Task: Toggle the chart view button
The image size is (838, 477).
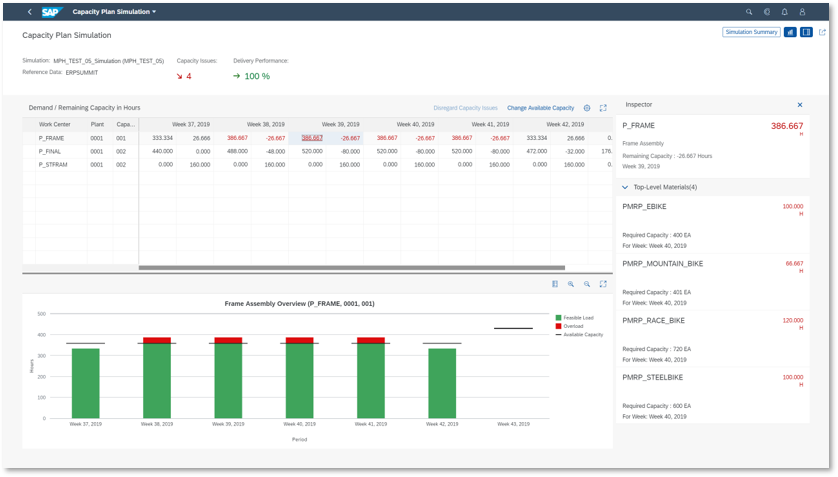Action: [790, 32]
